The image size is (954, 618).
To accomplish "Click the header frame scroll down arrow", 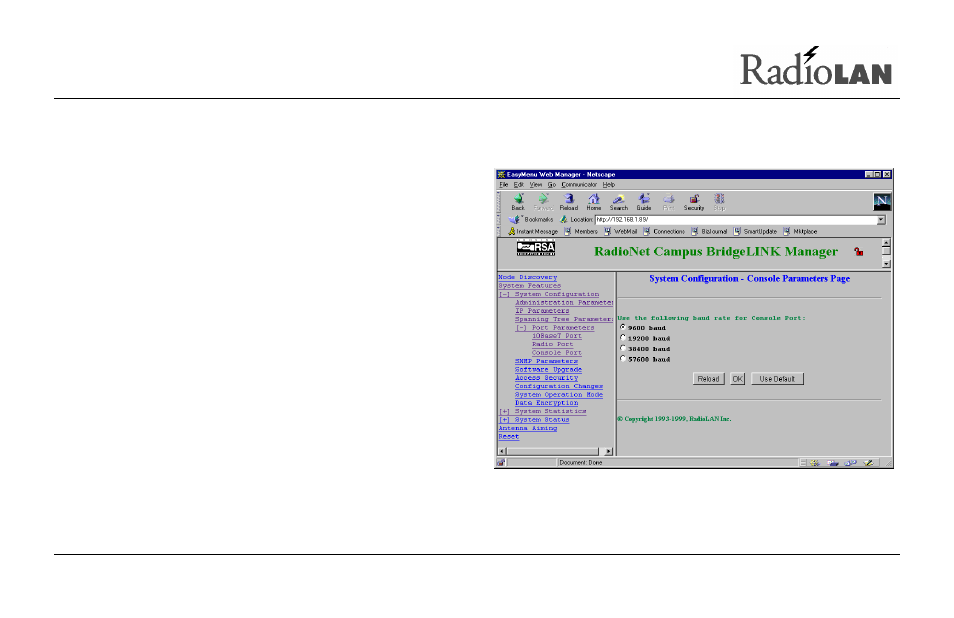I will coord(886,264).
